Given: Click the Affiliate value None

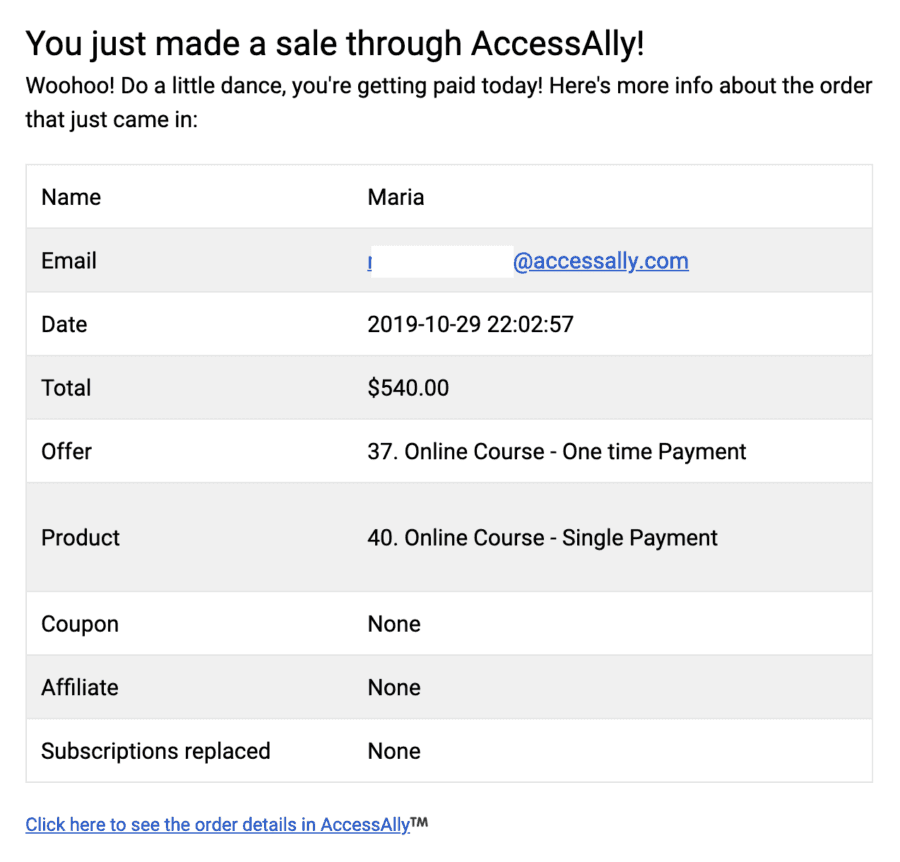Looking at the screenshot, I should click(394, 688).
